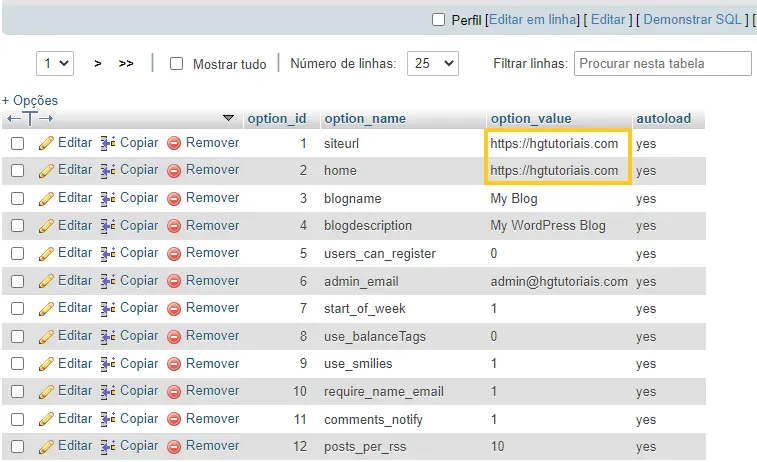The image size is (757, 462).
Task: Open the column options triangle dropdown
Action: click(x=228, y=118)
